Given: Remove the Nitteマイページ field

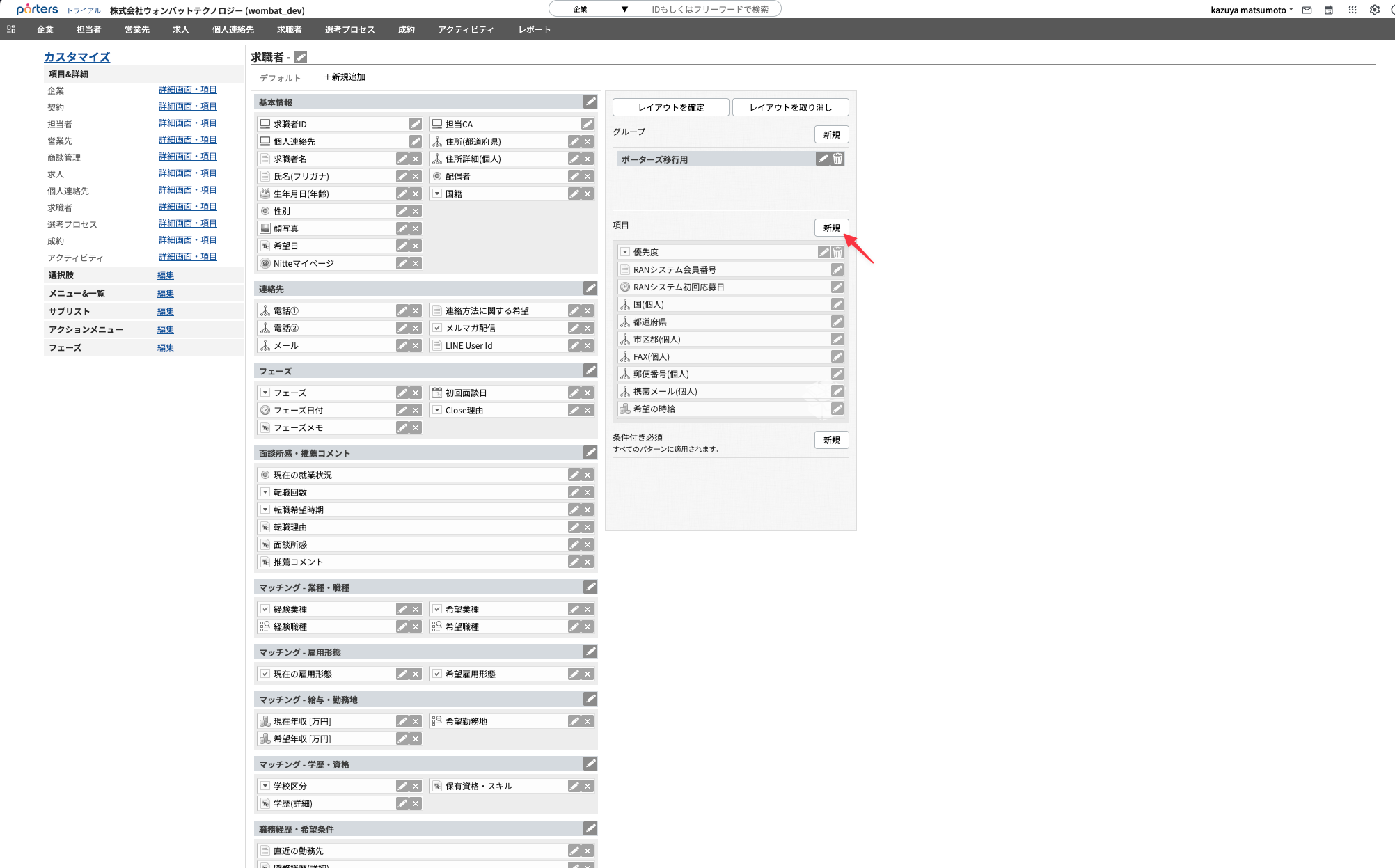Looking at the screenshot, I should pos(416,263).
